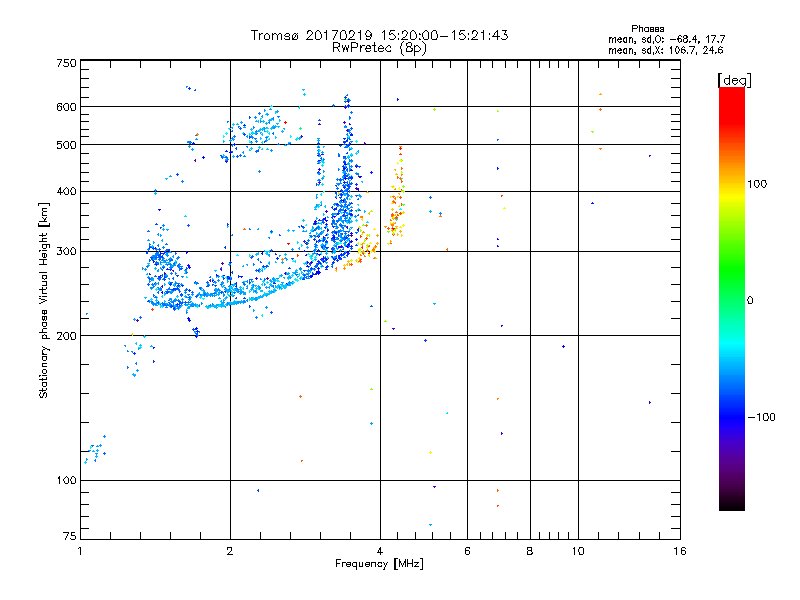This screenshot has height=600, width=800.
Task: Click the 'Phases' header label
Action: [647, 29]
